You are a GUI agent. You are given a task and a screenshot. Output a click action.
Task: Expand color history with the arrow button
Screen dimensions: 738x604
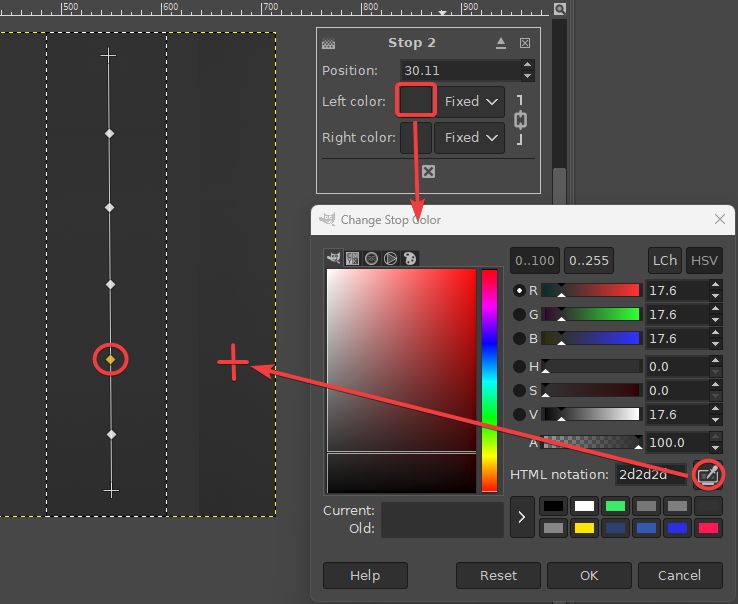click(522, 517)
